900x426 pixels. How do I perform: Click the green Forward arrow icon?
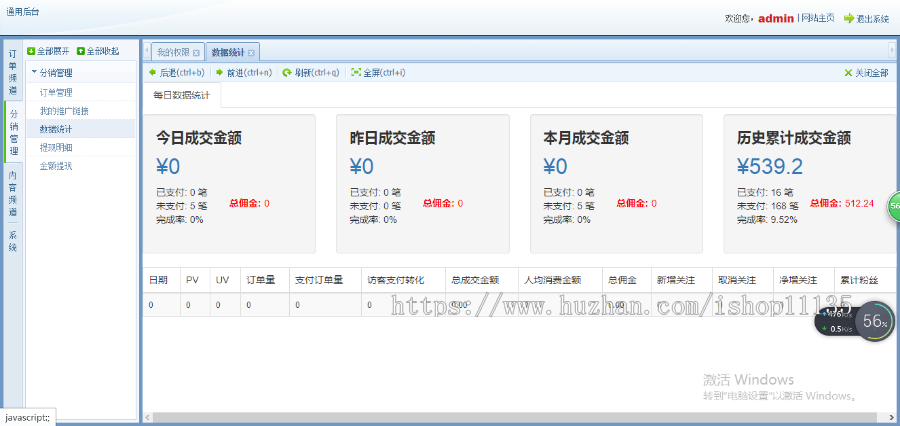(219, 72)
